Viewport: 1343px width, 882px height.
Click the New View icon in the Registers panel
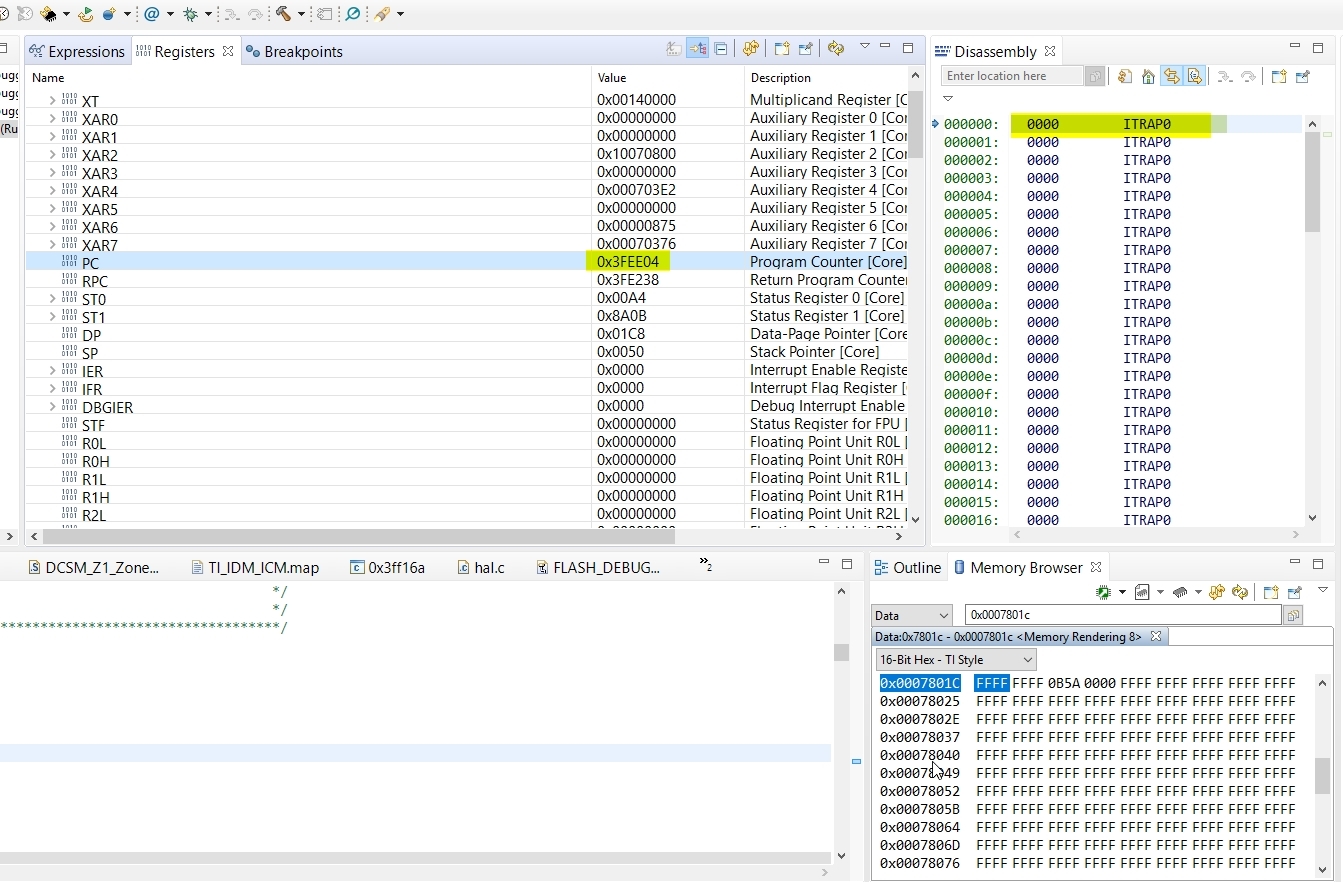point(782,48)
